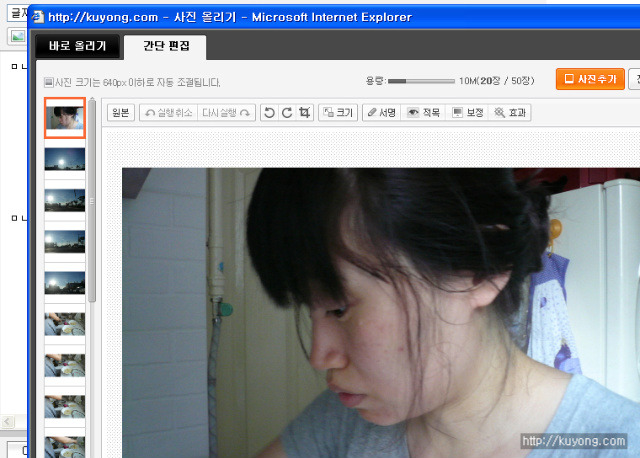Select the sky thumbnail just above the food photos
The width and height of the screenshot is (640, 458).
[65, 282]
